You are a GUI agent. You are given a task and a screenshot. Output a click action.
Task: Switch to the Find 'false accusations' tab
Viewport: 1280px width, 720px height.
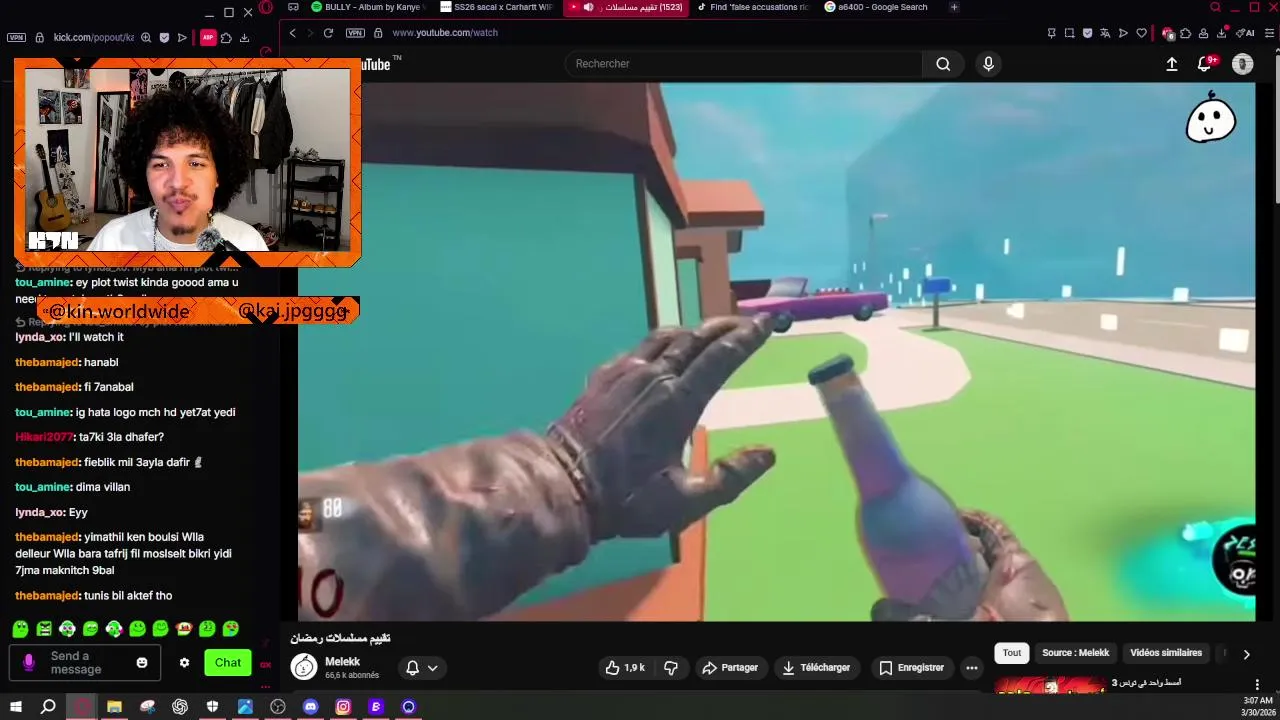(753, 7)
